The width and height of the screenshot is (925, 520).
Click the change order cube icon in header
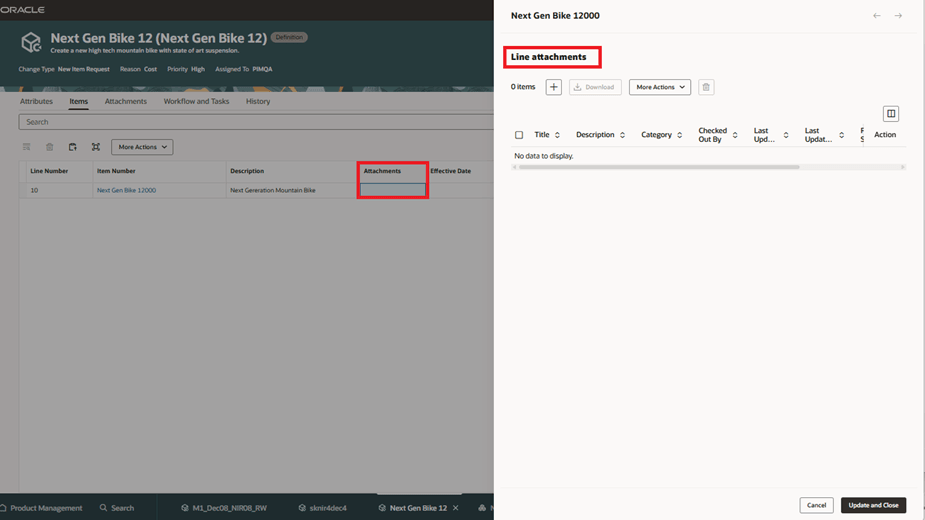pos(31,42)
